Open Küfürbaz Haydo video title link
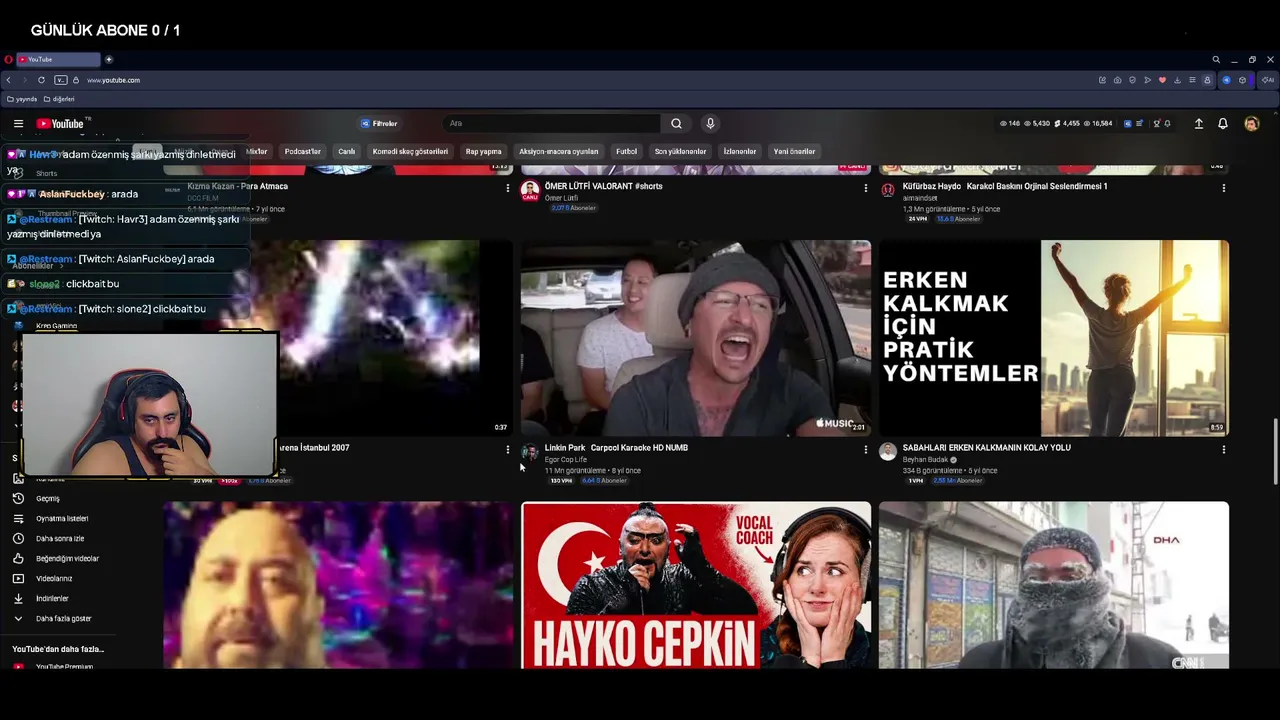Viewport: 1280px width, 720px height. click(x=1004, y=186)
